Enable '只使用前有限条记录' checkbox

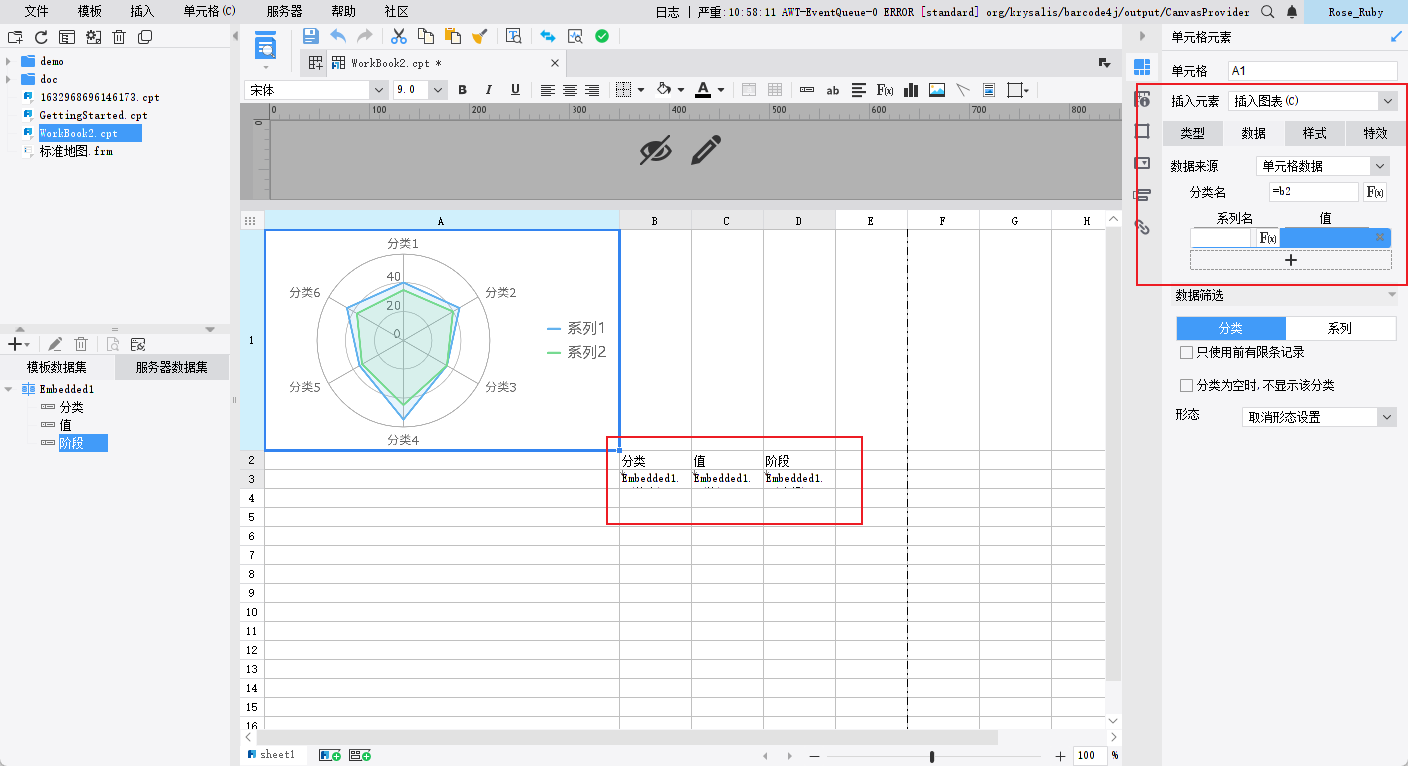1186,352
